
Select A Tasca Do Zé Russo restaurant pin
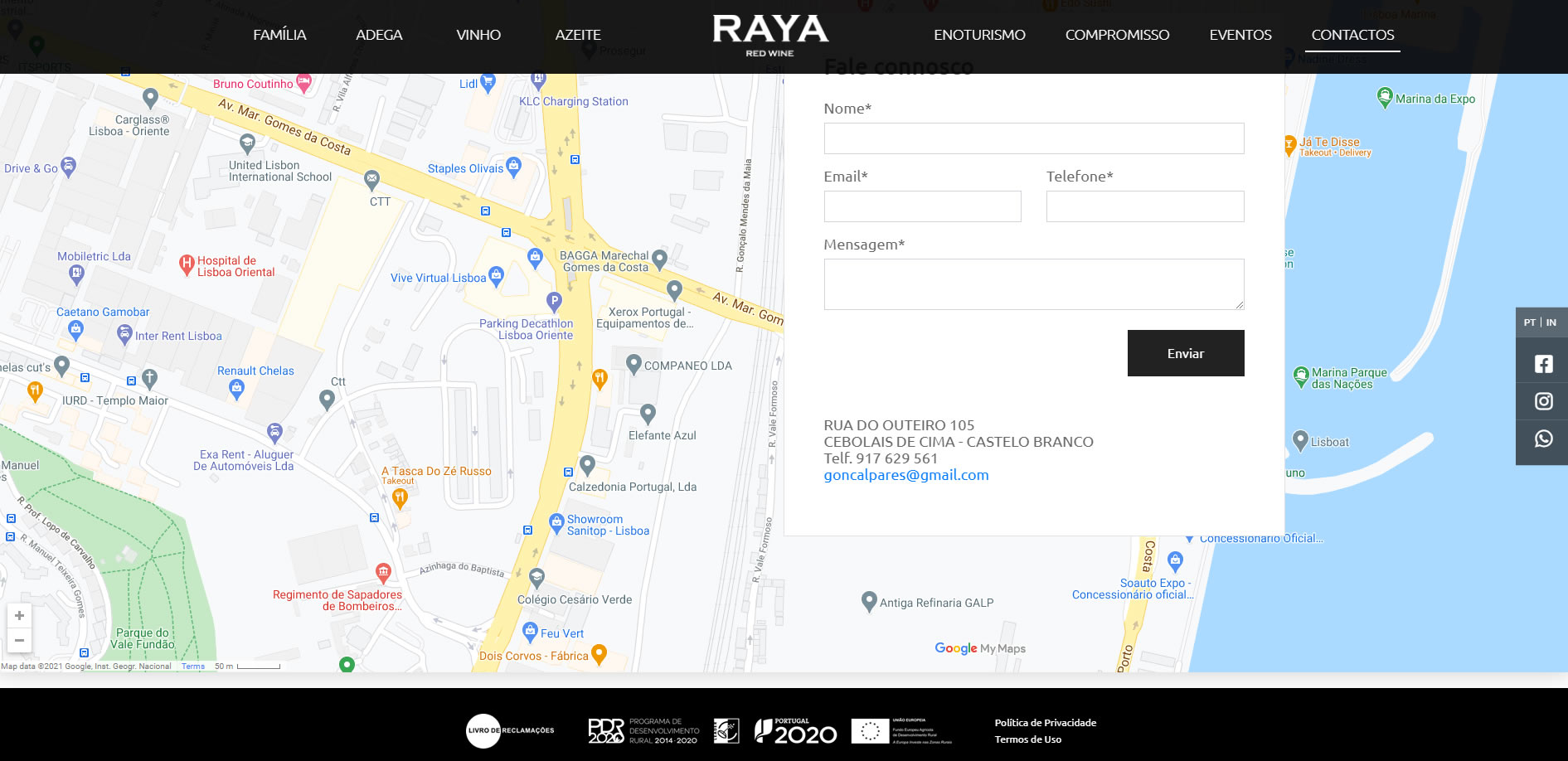pyautogui.click(x=400, y=497)
